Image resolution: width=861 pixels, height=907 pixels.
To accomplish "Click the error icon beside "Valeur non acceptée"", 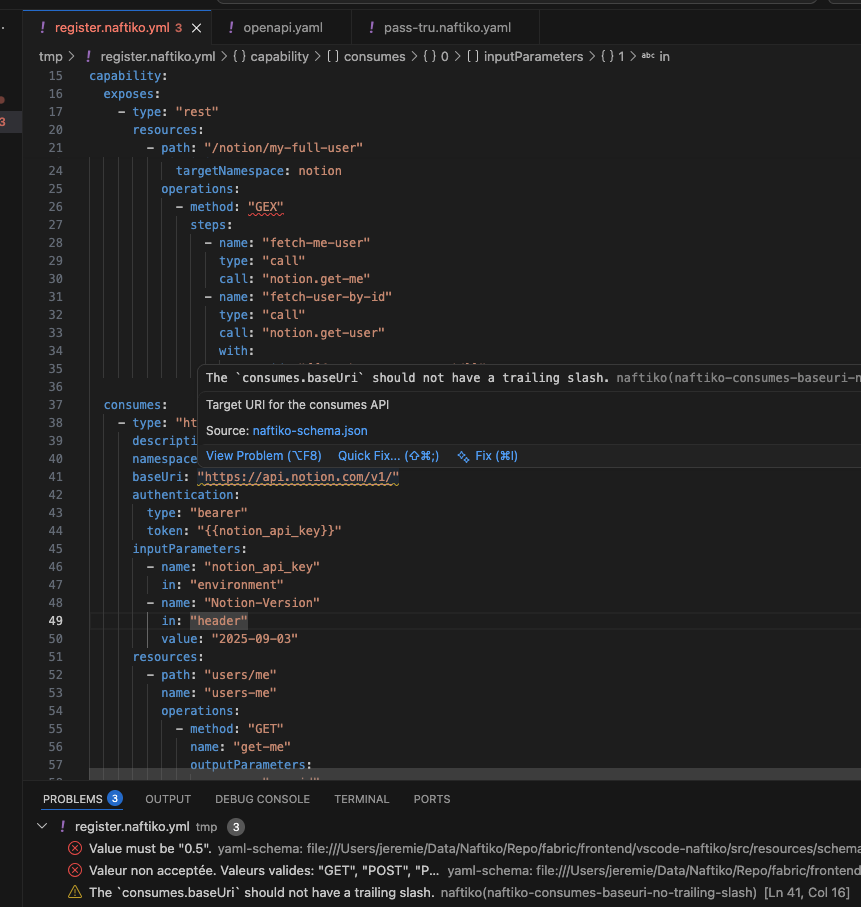I will tap(74, 871).
